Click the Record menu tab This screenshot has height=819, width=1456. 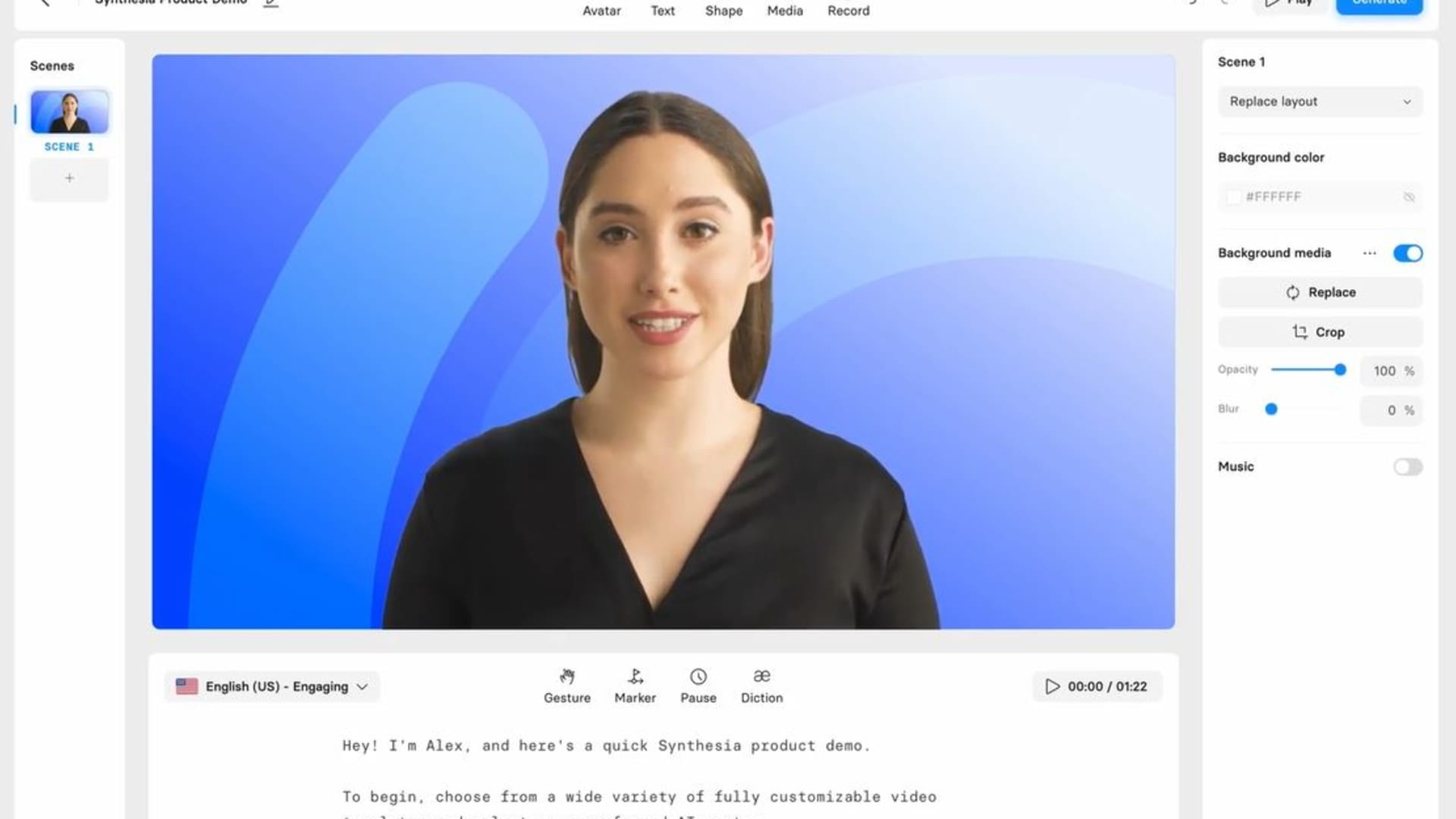847,10
